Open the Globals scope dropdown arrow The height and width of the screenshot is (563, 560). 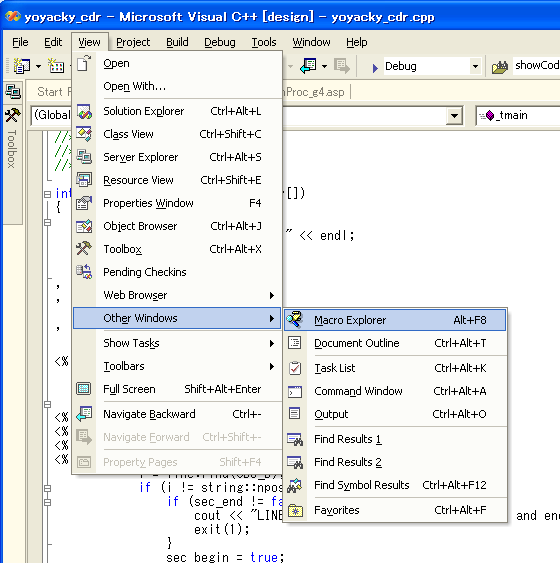[454, 116]
